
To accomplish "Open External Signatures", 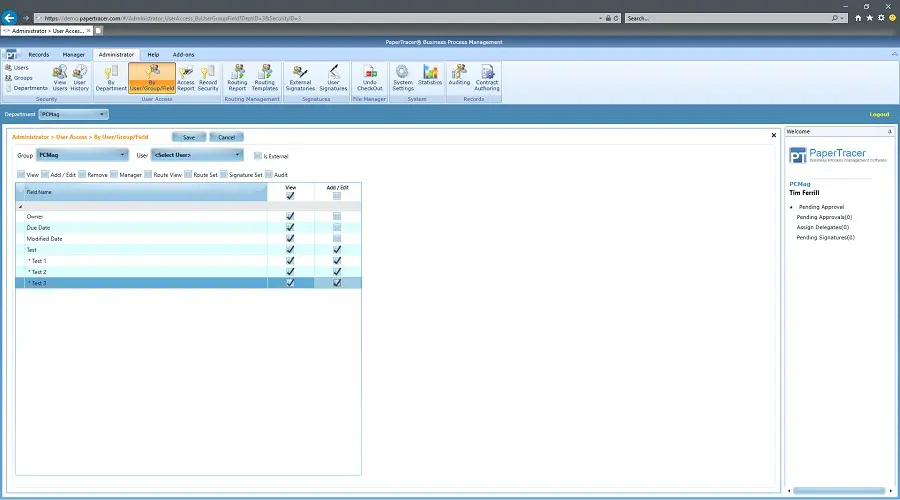I will point(300,77).
